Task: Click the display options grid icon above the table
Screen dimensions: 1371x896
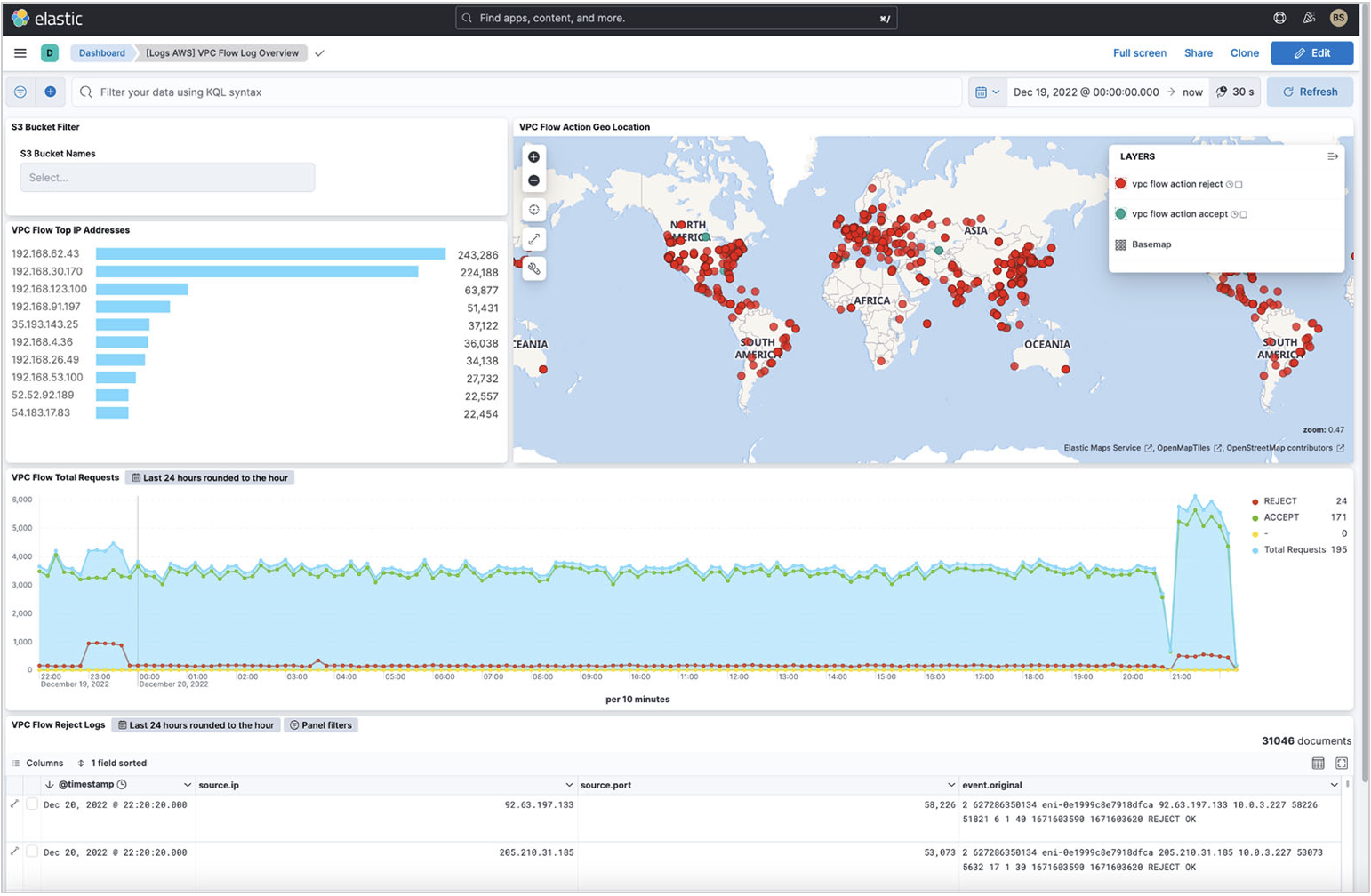Action: (1319, 763)
